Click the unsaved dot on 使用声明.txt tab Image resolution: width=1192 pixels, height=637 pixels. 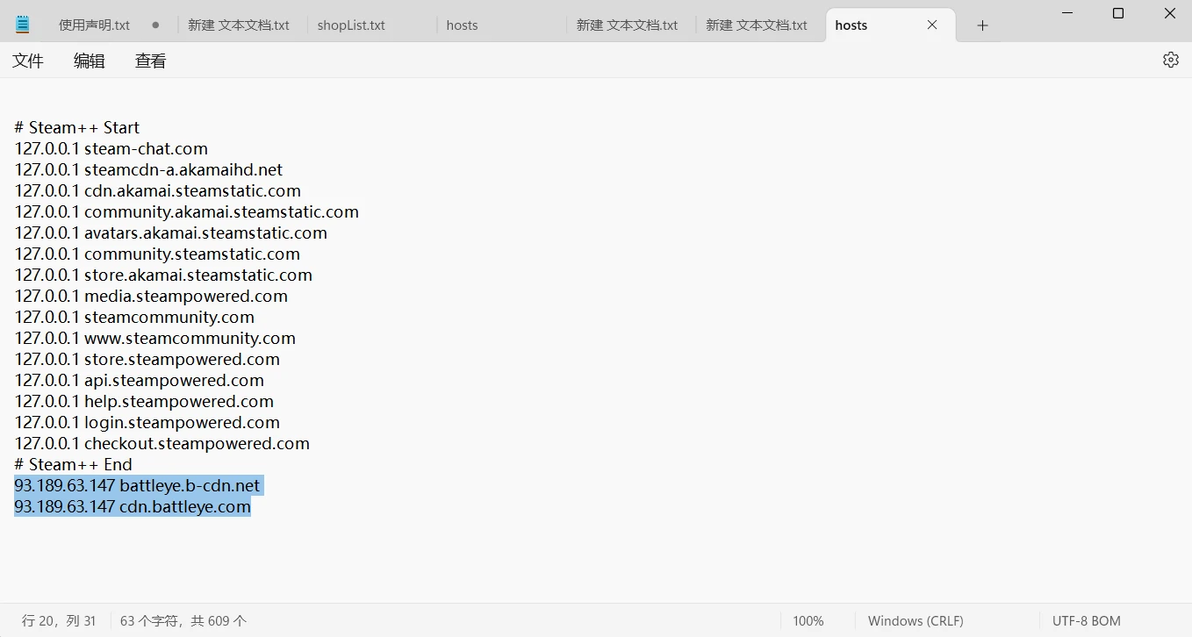coord(155,25)
